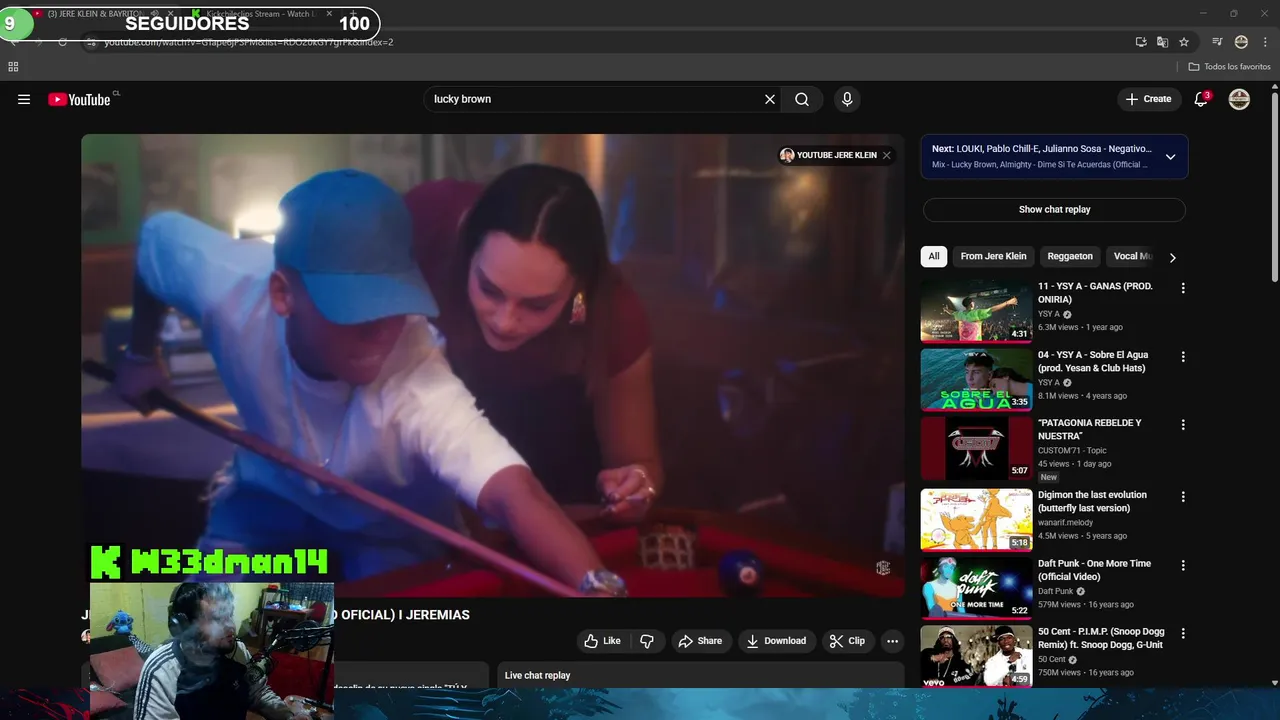Open options for PATAGONIA REBELDE video
The image size is (1280, 720).
tap(1183, 425)
